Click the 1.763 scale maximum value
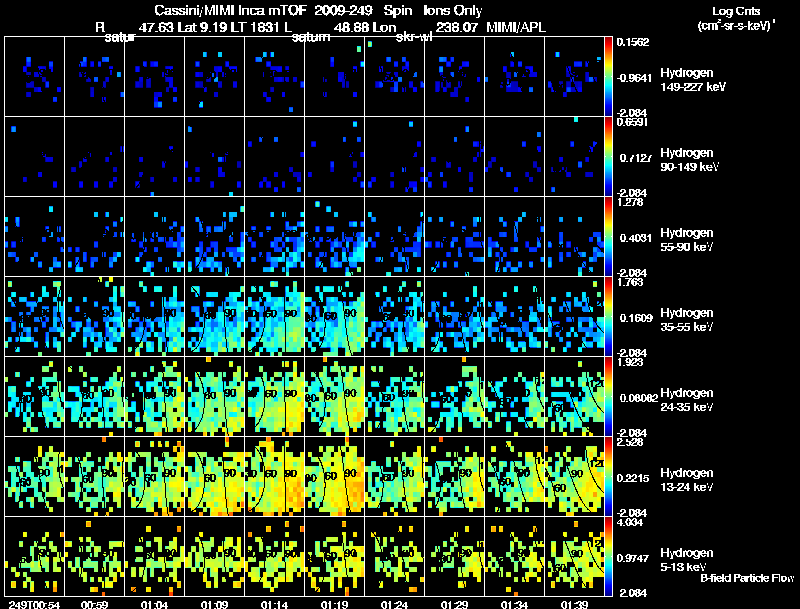 pyautogui.click(x=630, y=283)
